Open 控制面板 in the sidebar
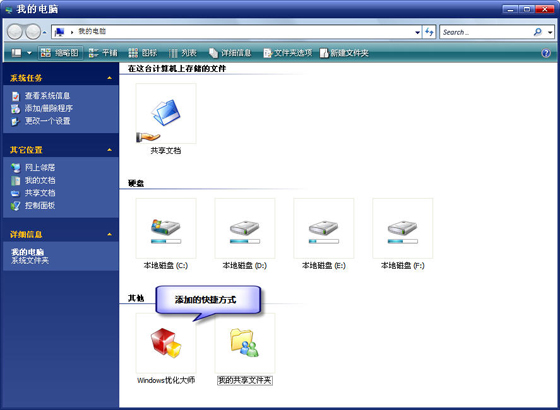The width and height of the screenshot is (560, 410). point(40,205)
